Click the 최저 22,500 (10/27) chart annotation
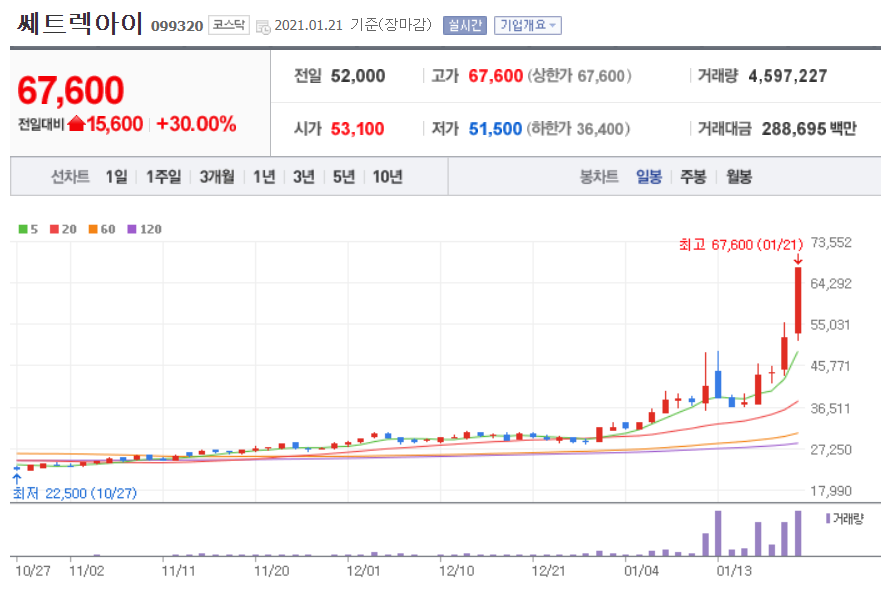 pos(75,493)
